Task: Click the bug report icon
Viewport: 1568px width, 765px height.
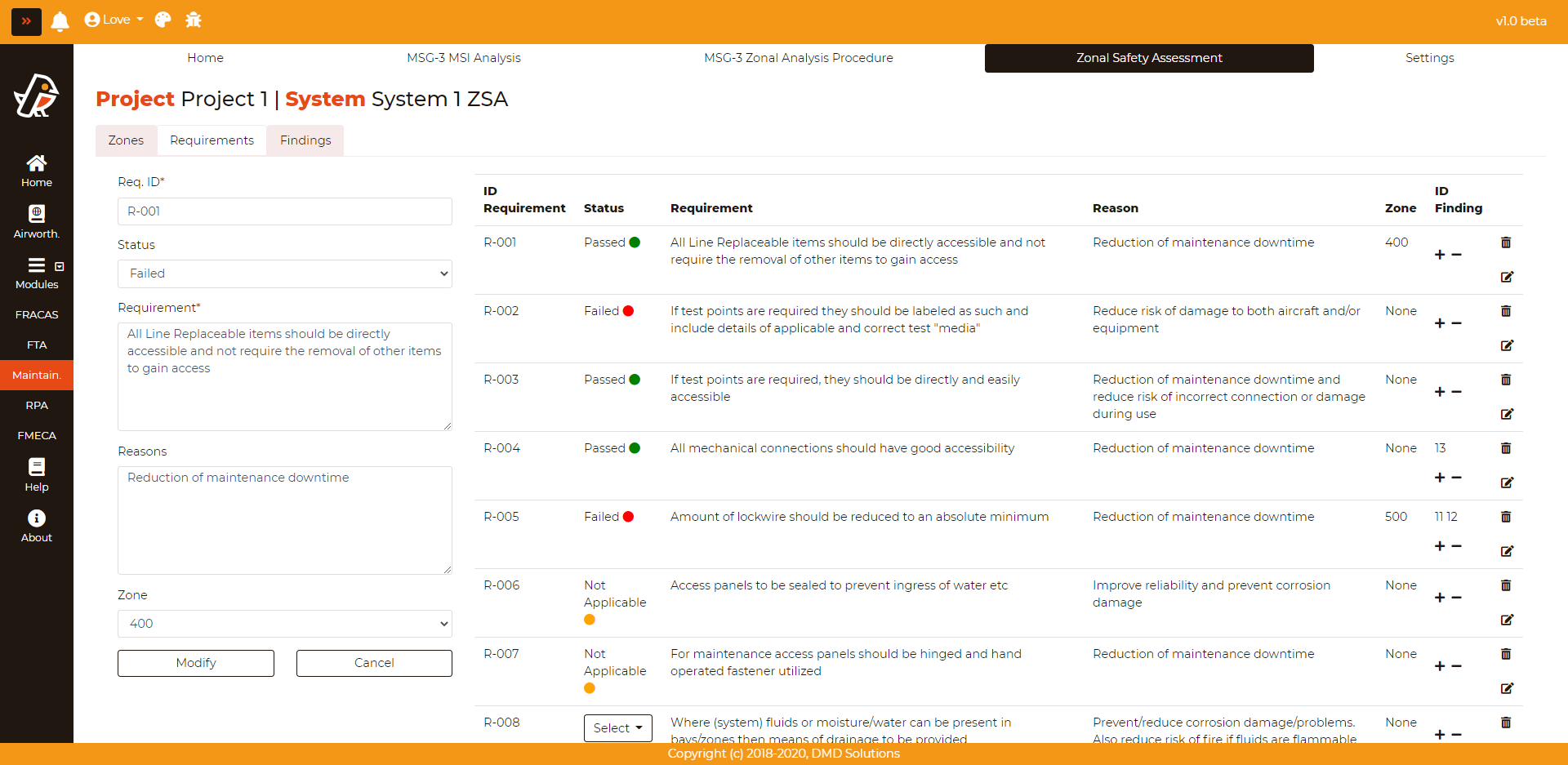Action: pos(194,20)
